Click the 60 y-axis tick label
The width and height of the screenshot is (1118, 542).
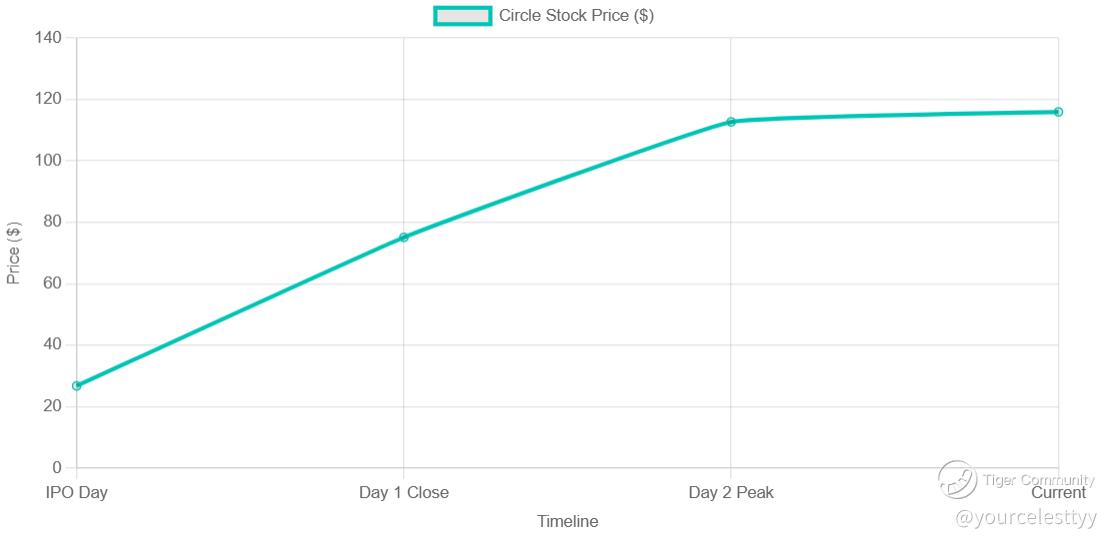coord(52,284)
